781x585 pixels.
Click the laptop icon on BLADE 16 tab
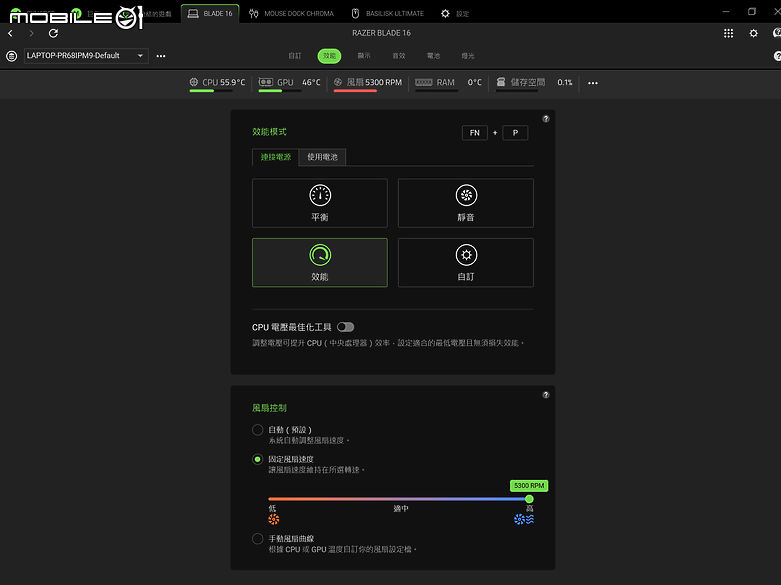tap(193, 13)
